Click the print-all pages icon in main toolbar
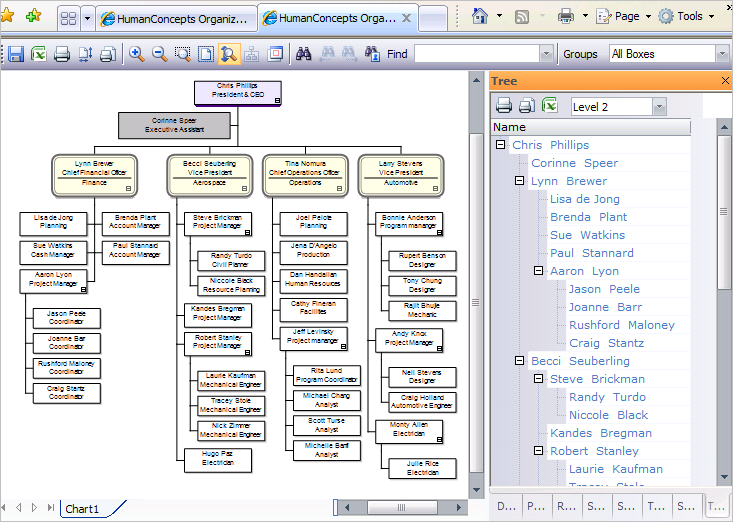 (x=108, y=54)
